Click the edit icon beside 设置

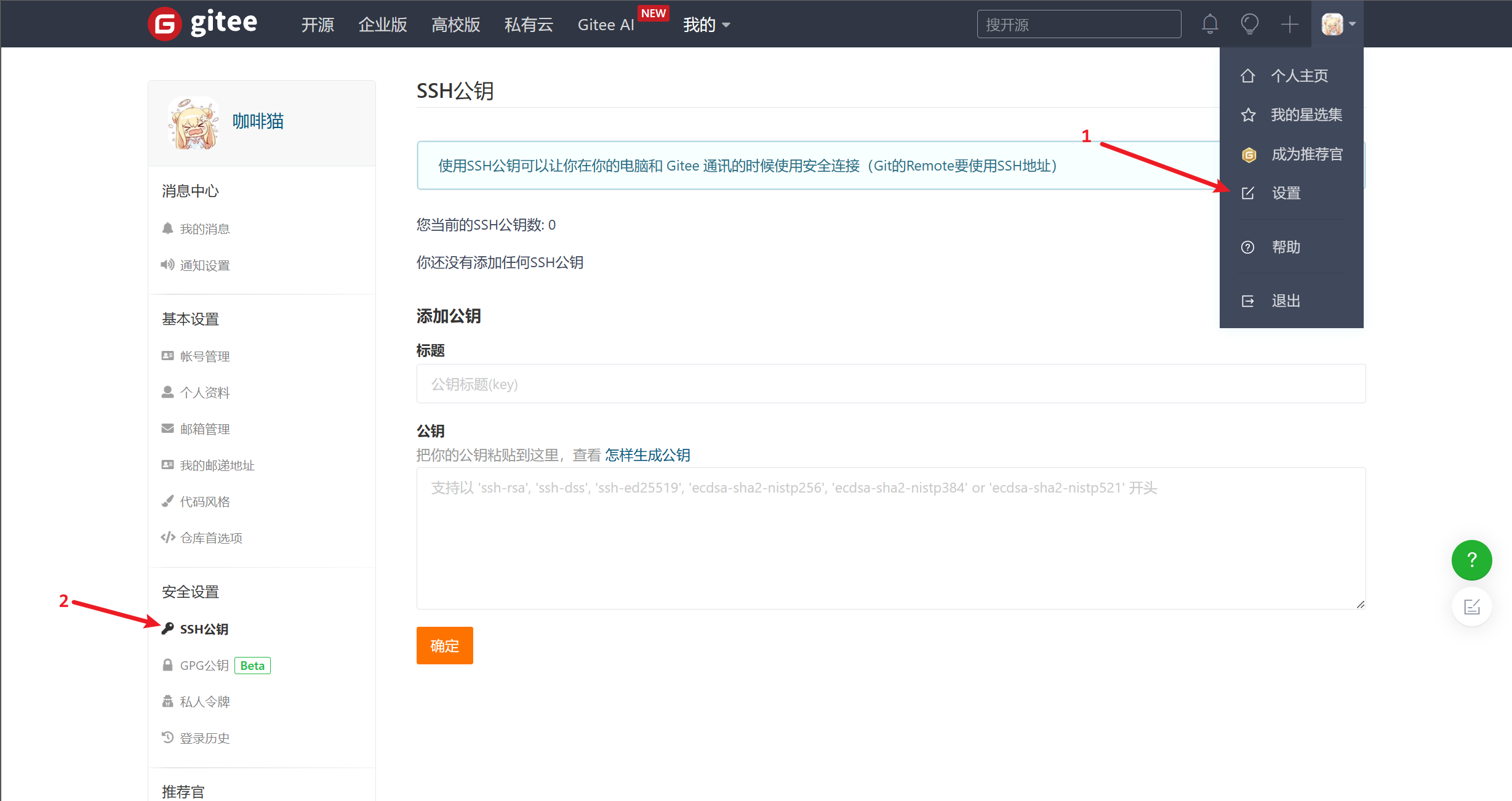[1247, 193]
